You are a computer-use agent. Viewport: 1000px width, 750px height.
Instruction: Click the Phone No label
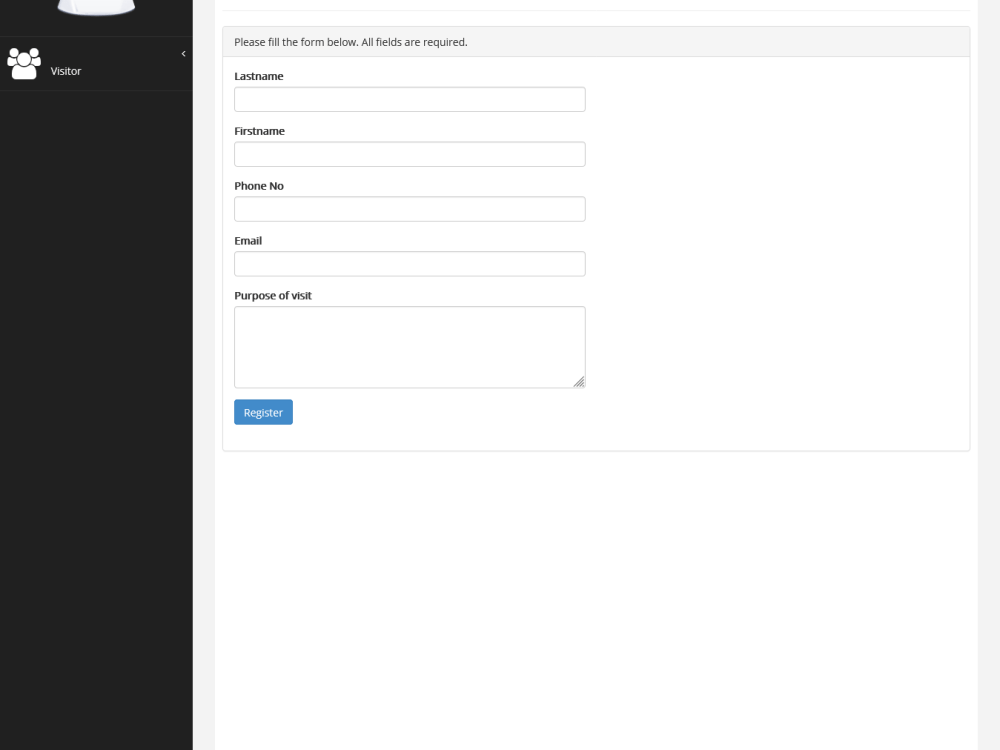pyautogui.click(x=259, y=186)
